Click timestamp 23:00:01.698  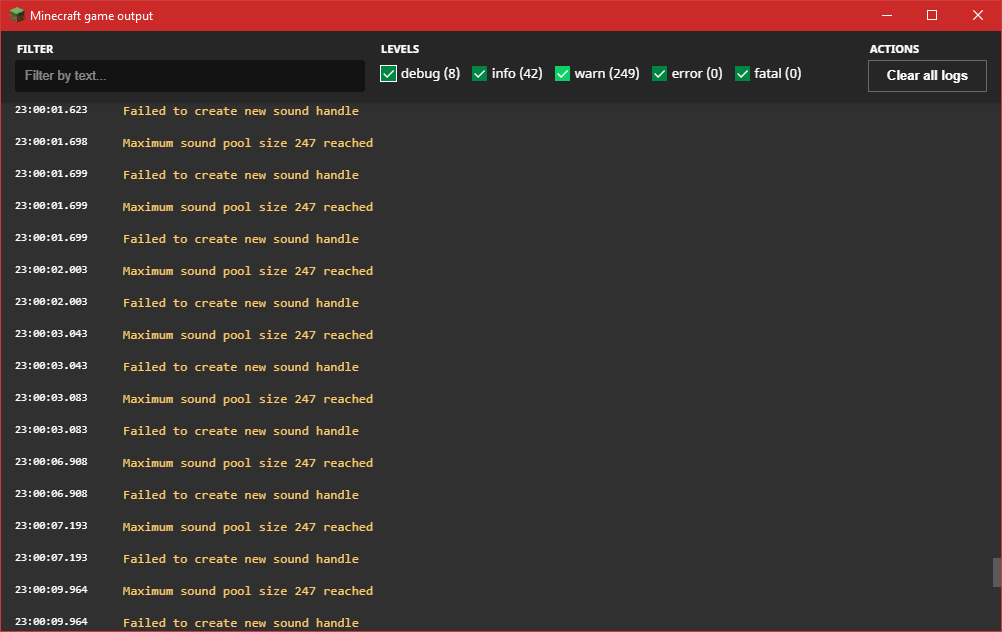51,142
